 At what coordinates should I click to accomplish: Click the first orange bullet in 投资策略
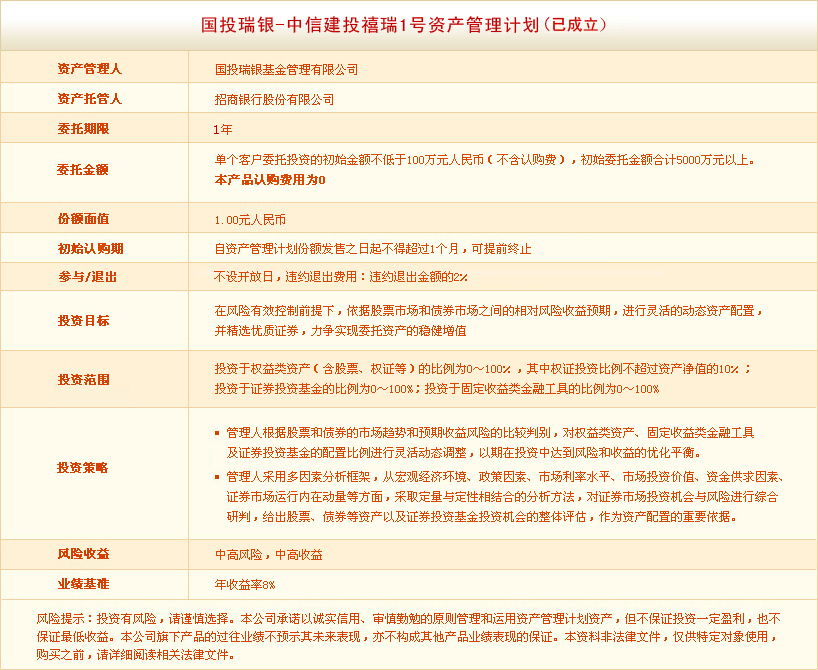(217, 433)
